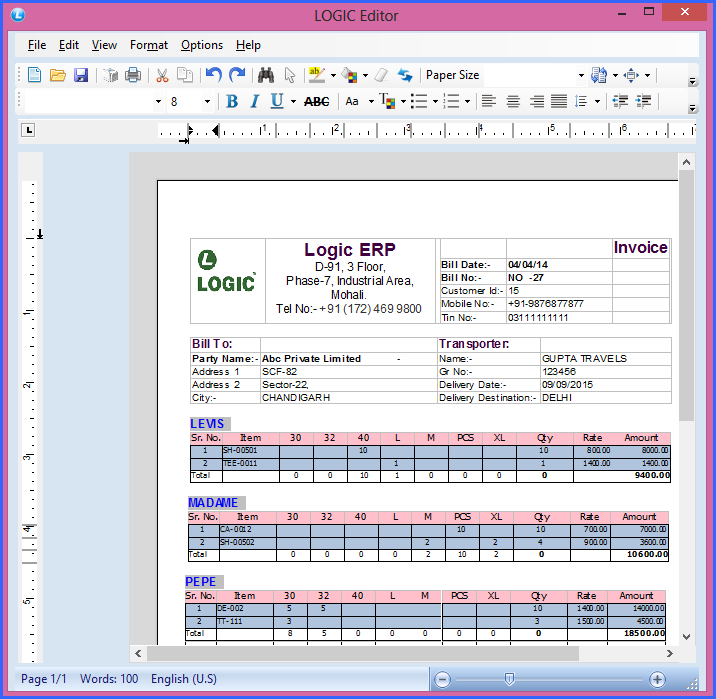Toggle bold formatting
Viewport: 716px width, 699px height.
click(x=232, y=101)
